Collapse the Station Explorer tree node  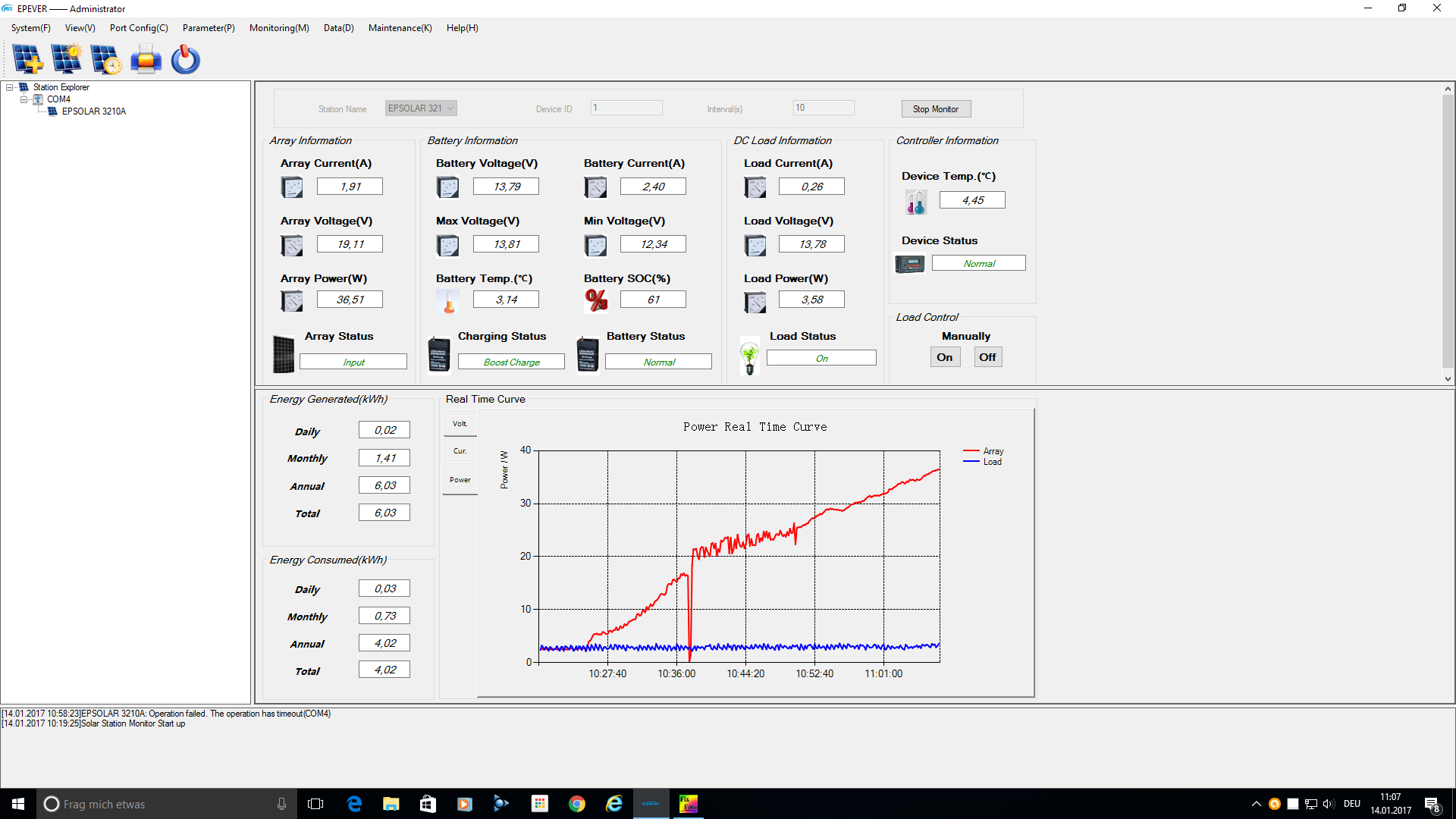(10, 87)
